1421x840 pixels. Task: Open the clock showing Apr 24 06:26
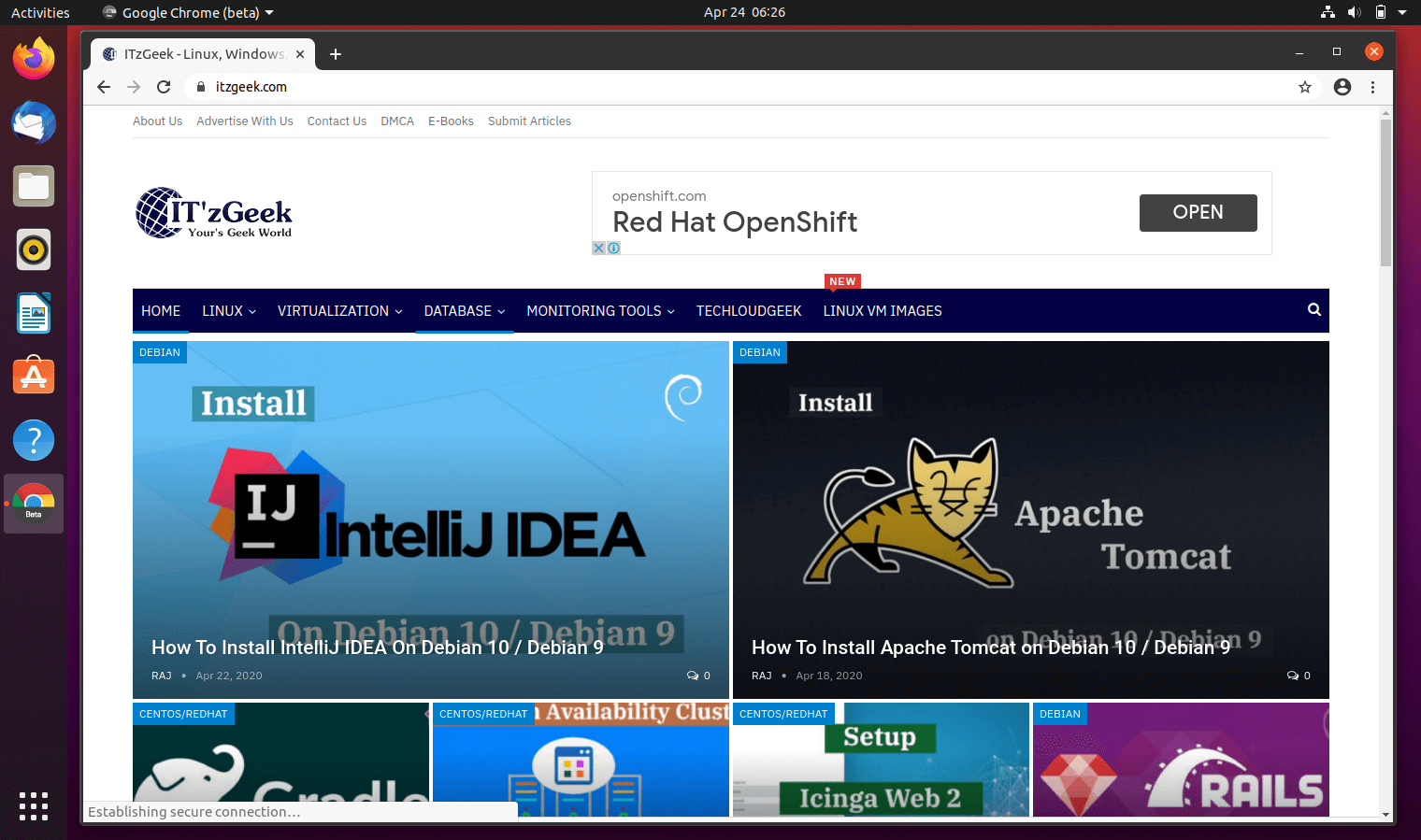tap(744, 12)
